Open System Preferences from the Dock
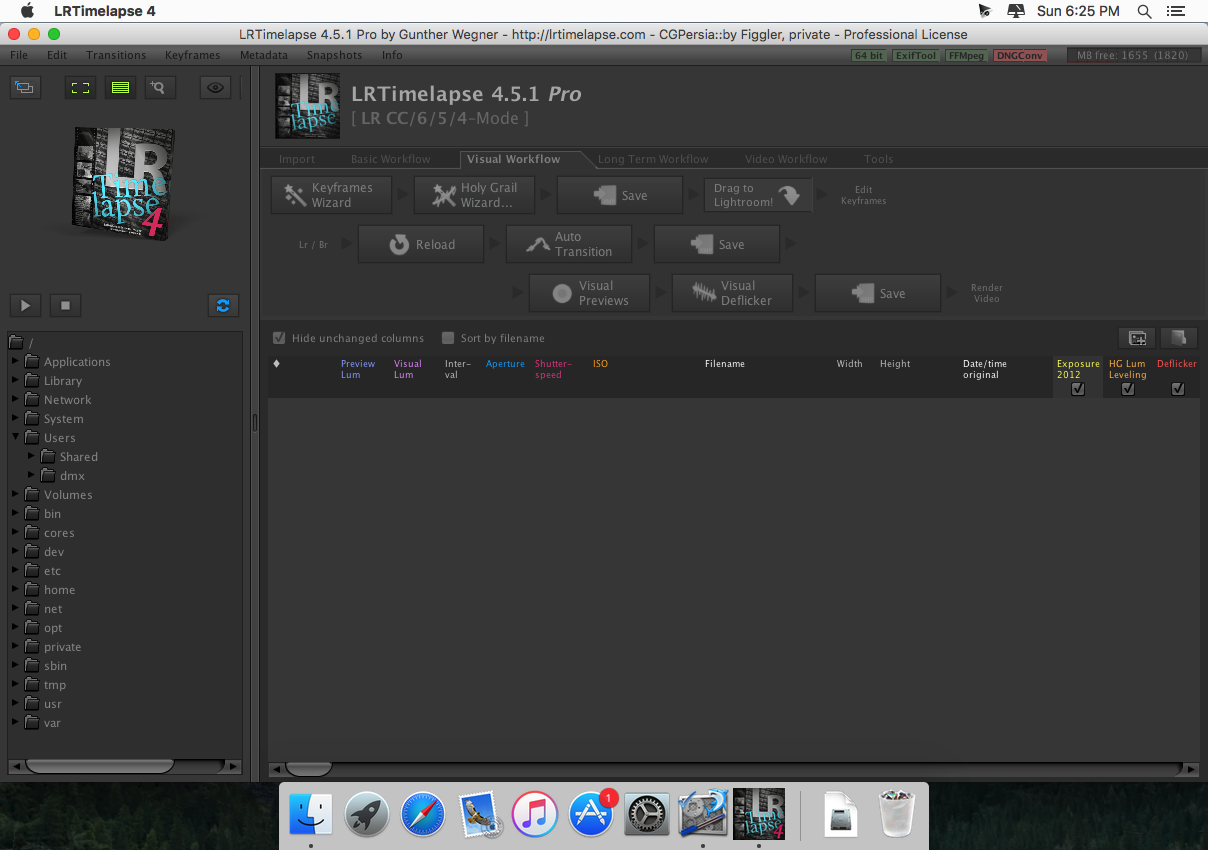This screenshot has height=850, width=1208. [x=647, y=813]
